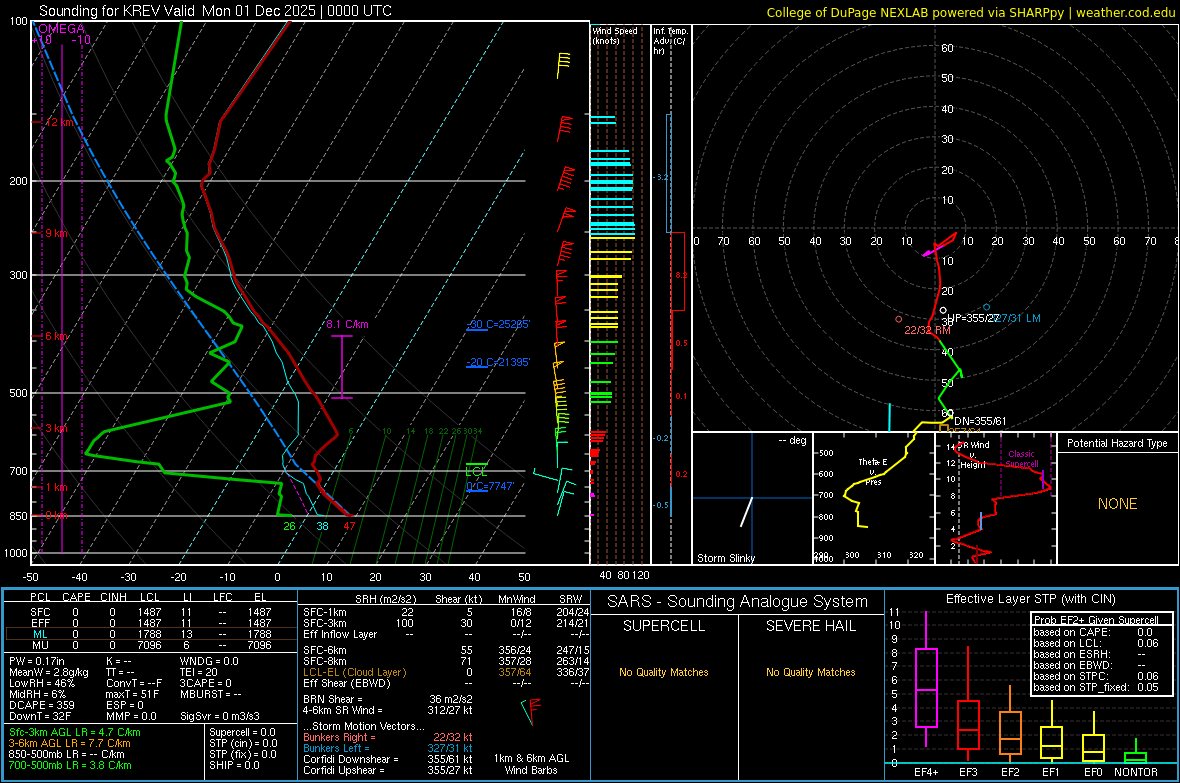
Task: Click the Corfidi Downshear = 355/61 kt entry
Action: (x=388, y=759)
